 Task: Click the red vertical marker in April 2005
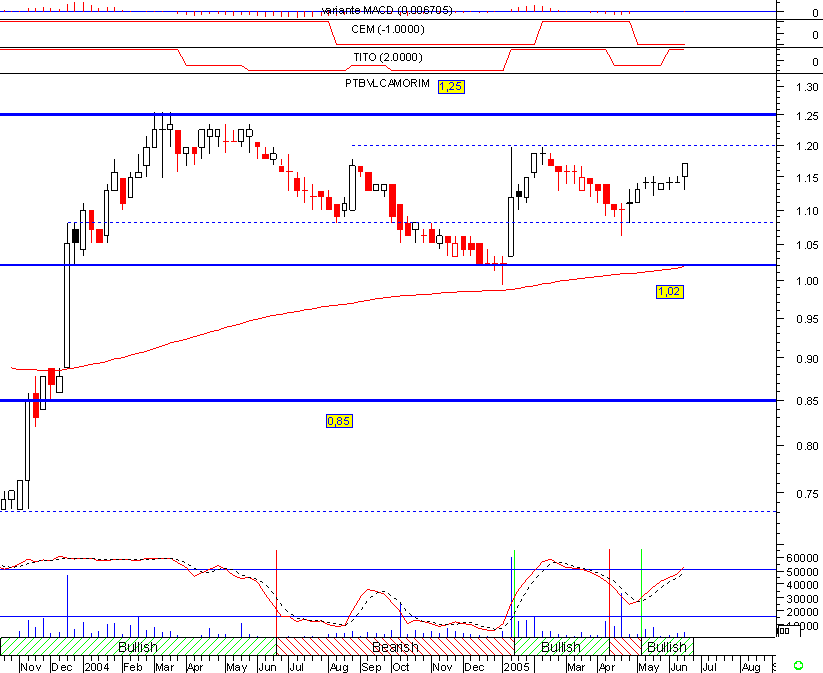tap(609, 593)
